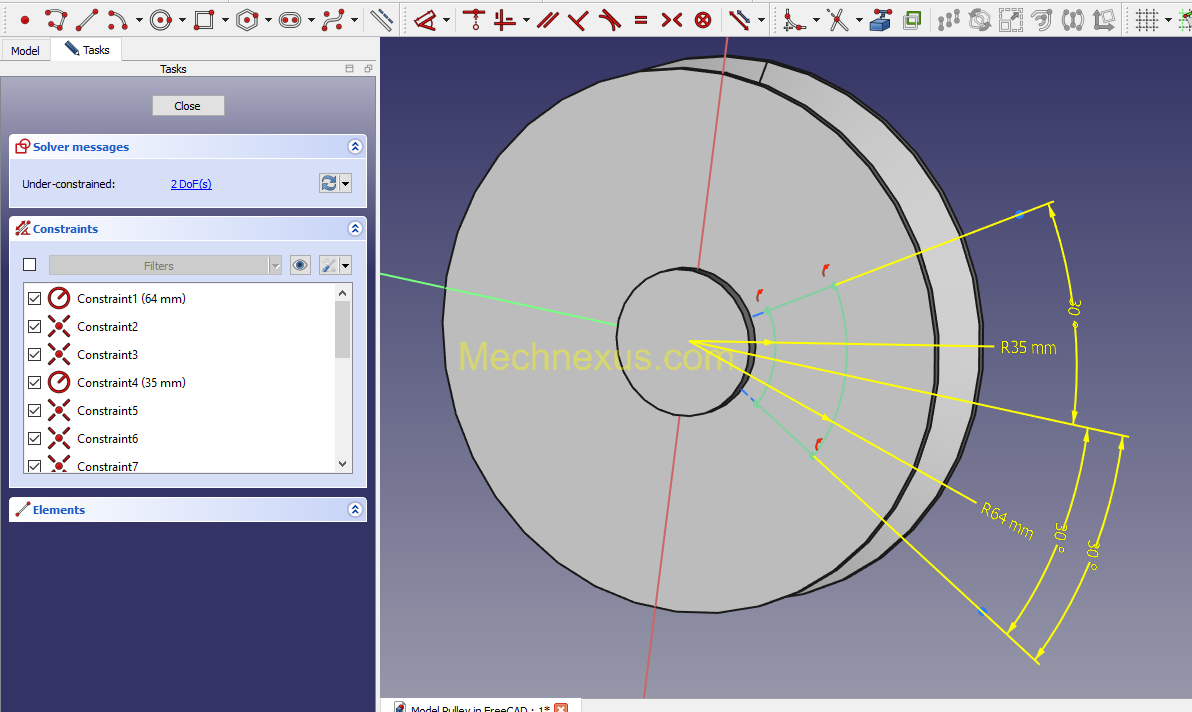Apply the Block constraint
1192x712 pixels.
click(x=703, y=20)
